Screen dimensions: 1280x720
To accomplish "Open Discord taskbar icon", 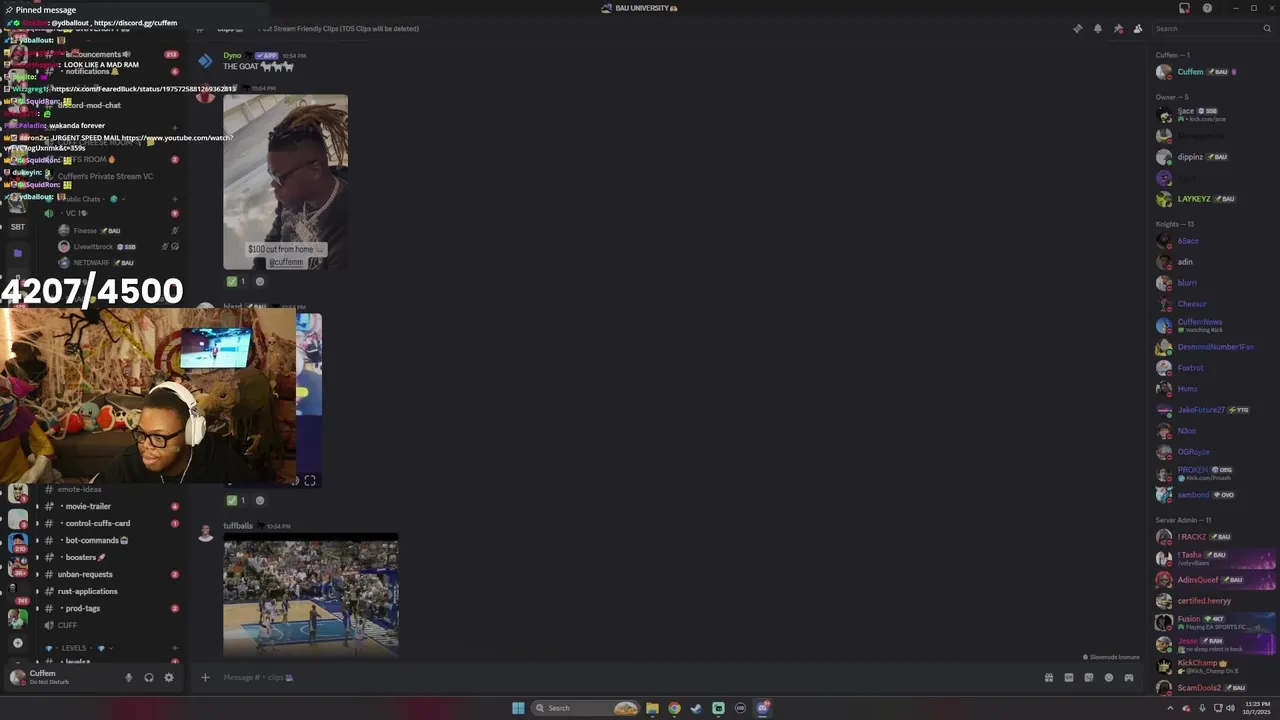I will (762, 708).
